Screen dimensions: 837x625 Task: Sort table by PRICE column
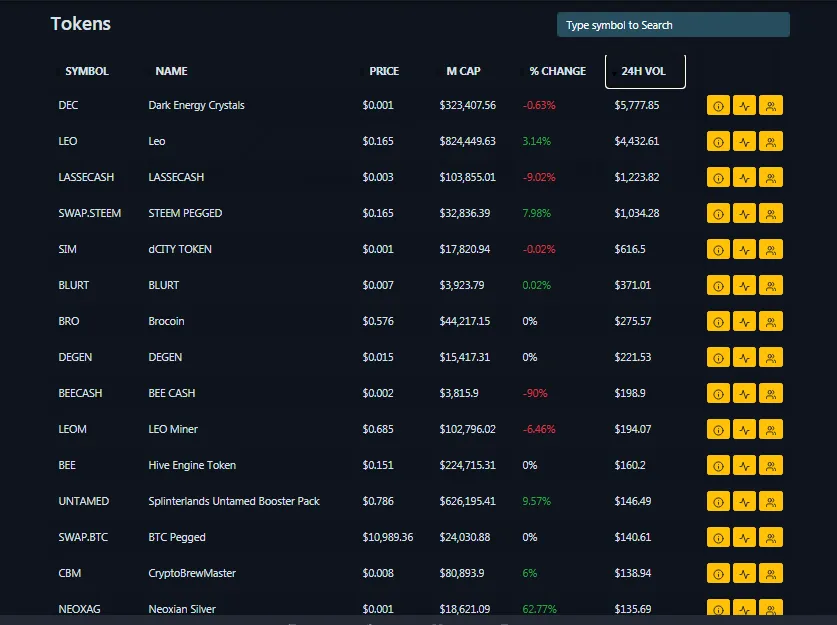(384, 71)
